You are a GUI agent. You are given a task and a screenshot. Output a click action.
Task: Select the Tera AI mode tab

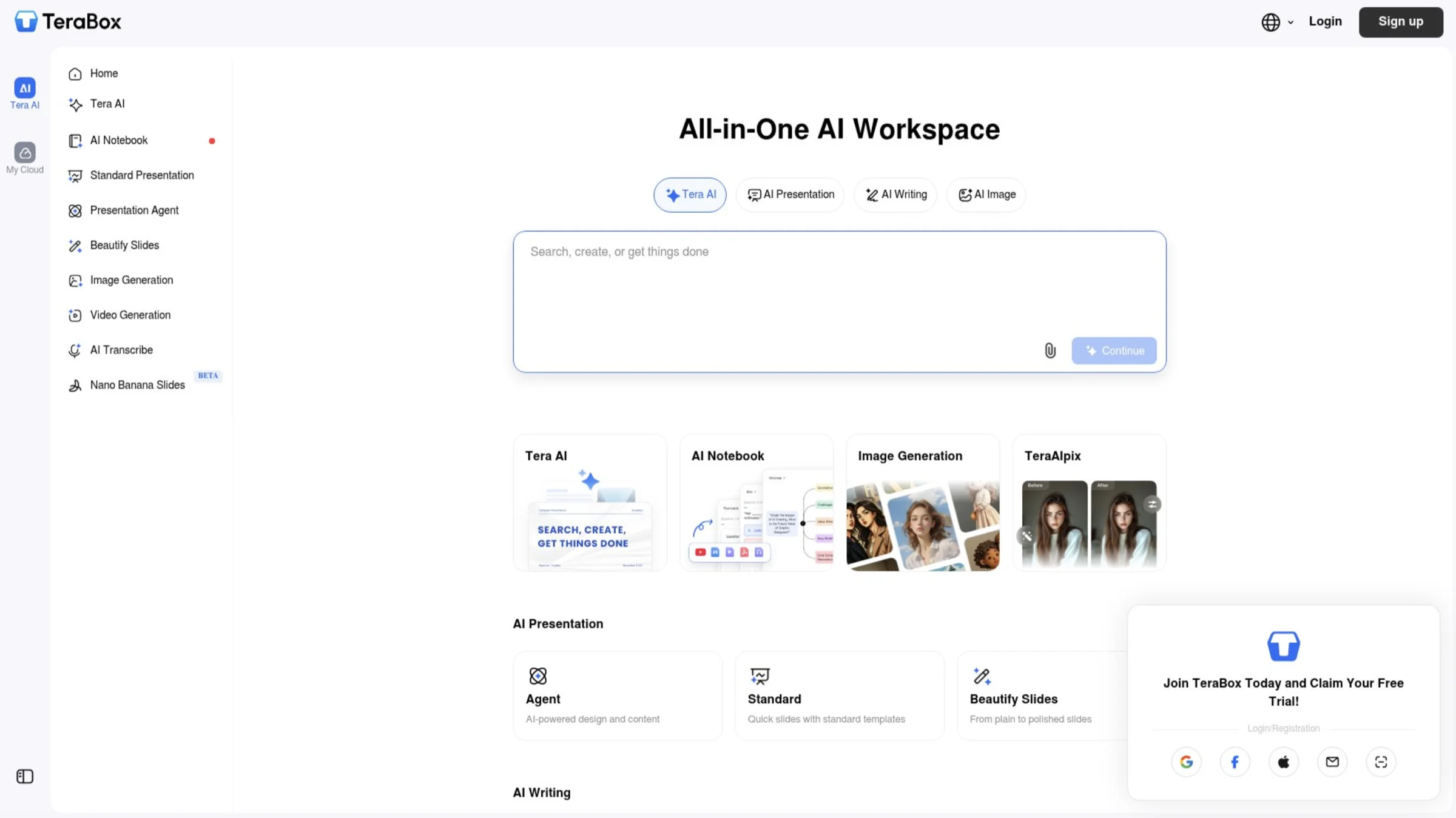[690, 195]
